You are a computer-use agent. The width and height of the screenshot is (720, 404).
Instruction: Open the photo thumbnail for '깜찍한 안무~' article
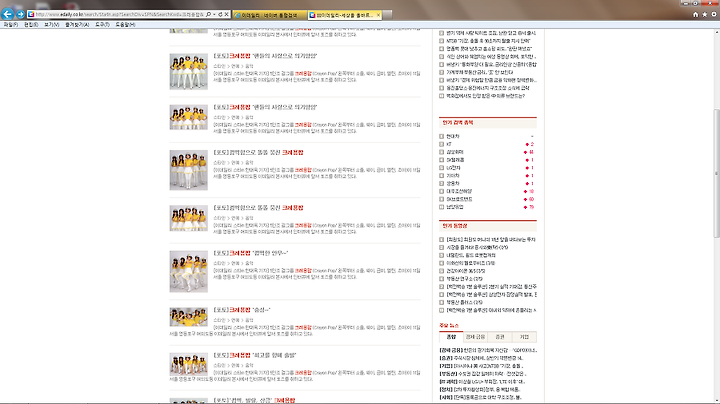188,271
